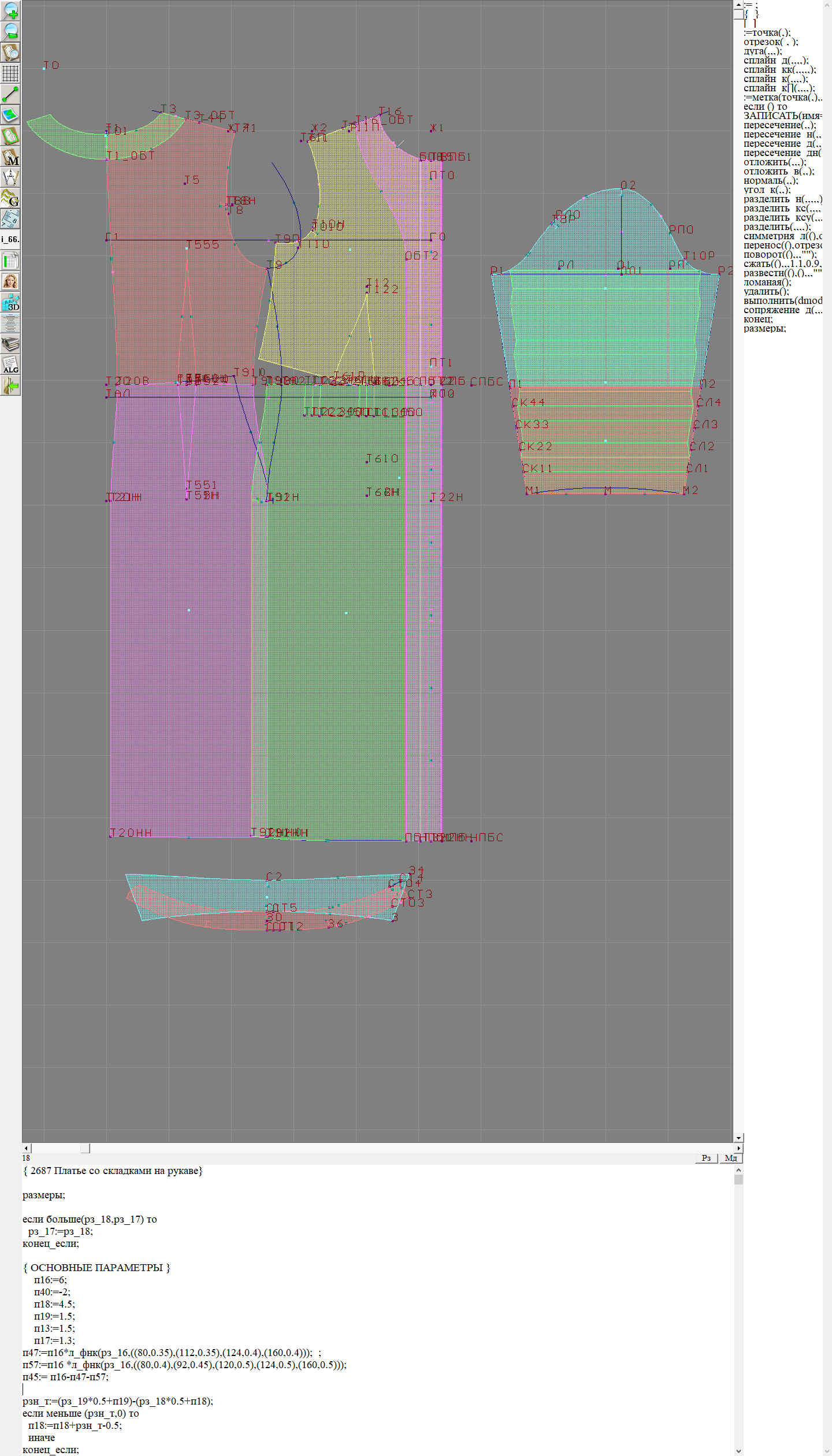Insert 'отрезок( , );' command from list
832x1456 pixels.
coord(770,42)
